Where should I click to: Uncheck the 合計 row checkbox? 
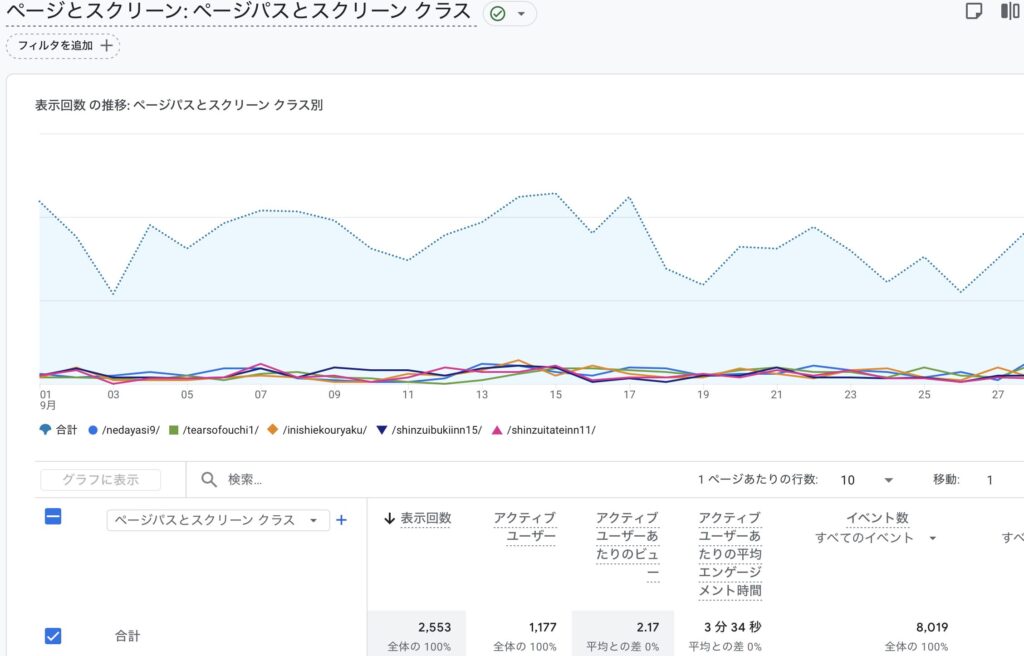coord(54,636)
